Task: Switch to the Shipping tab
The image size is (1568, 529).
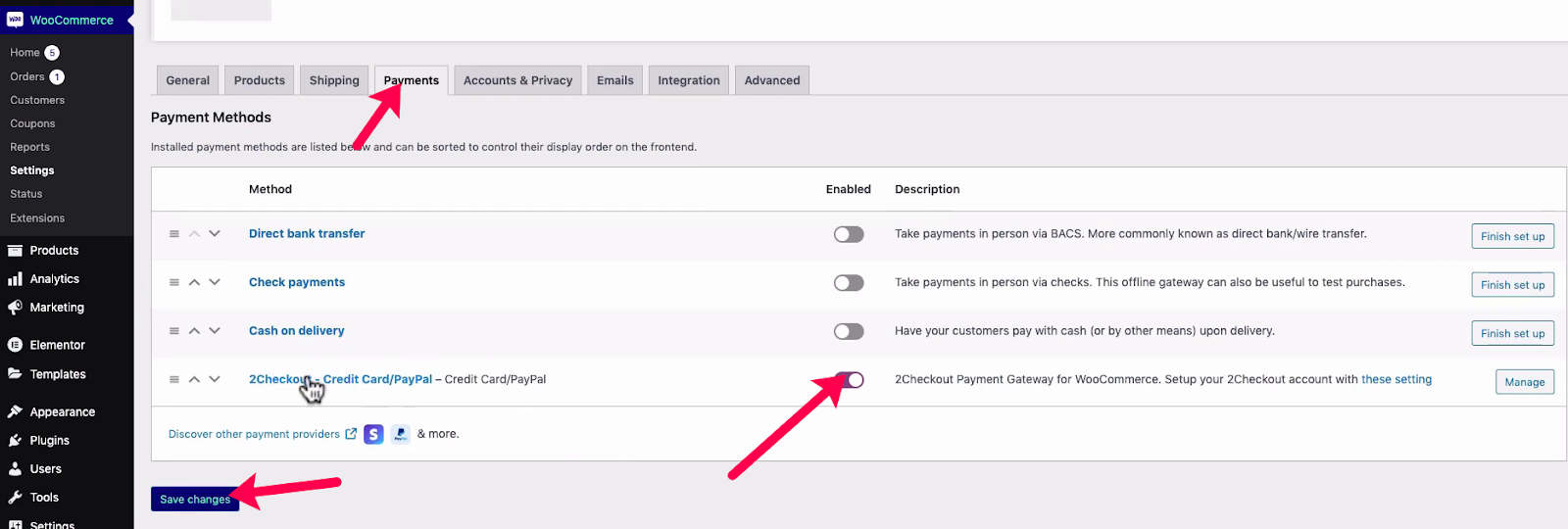Action: pos(334,80)
